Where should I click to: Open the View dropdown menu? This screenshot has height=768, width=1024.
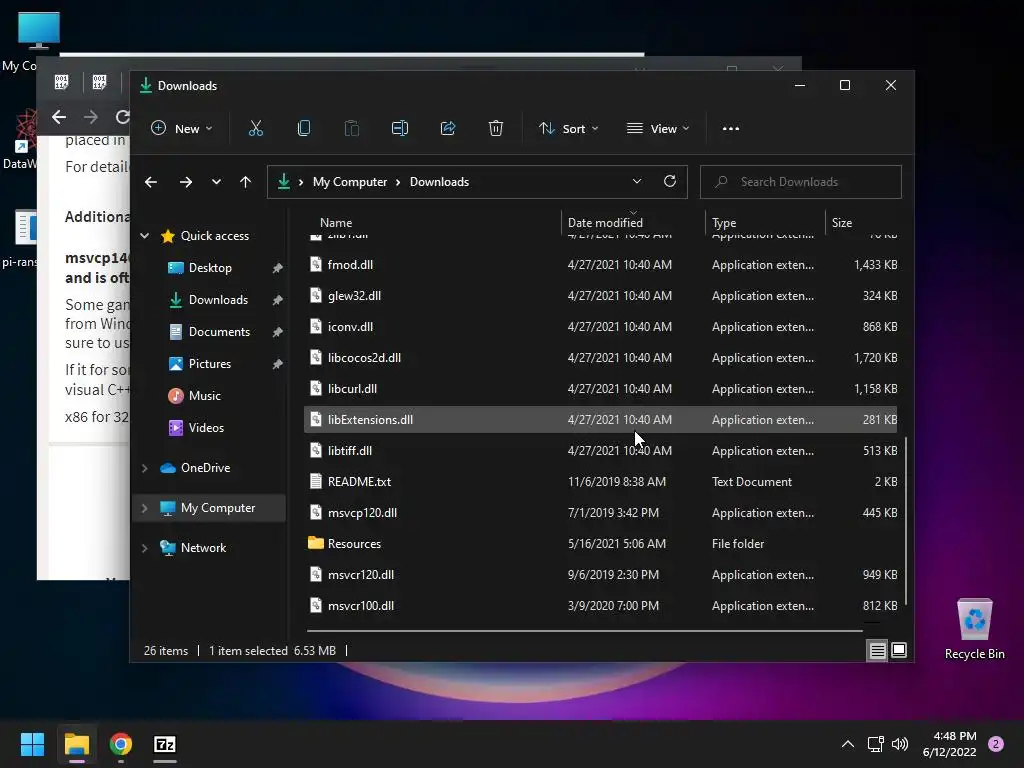coord(658,128)
